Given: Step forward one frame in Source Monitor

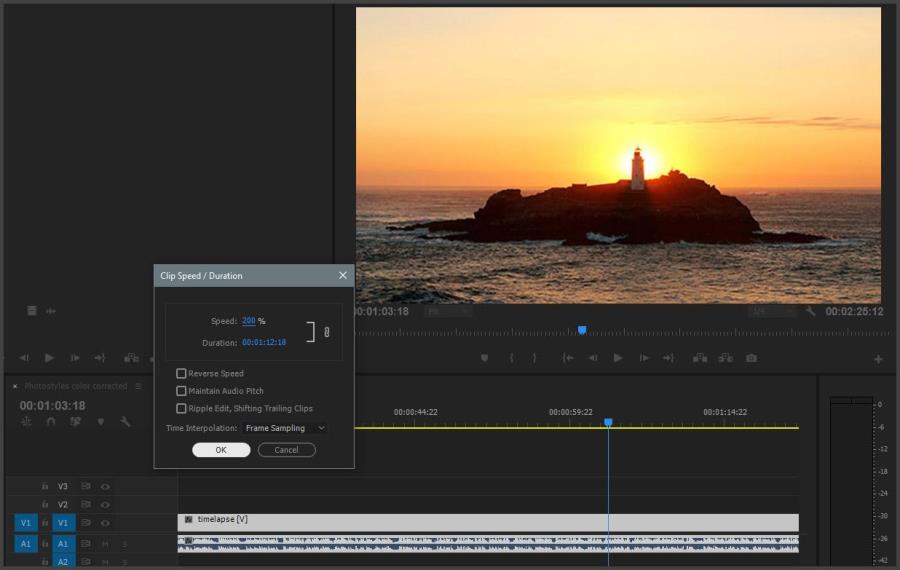Looking at the screenshot, I should [x=75, y=358].
